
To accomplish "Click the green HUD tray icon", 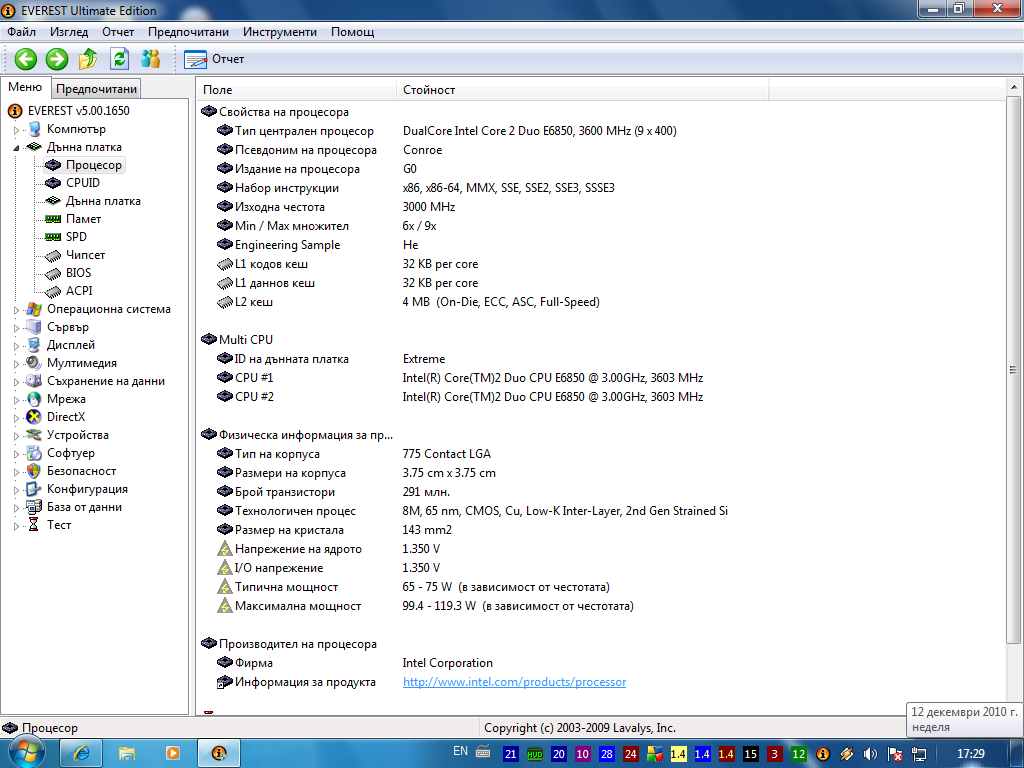I will tap(535, 754).
